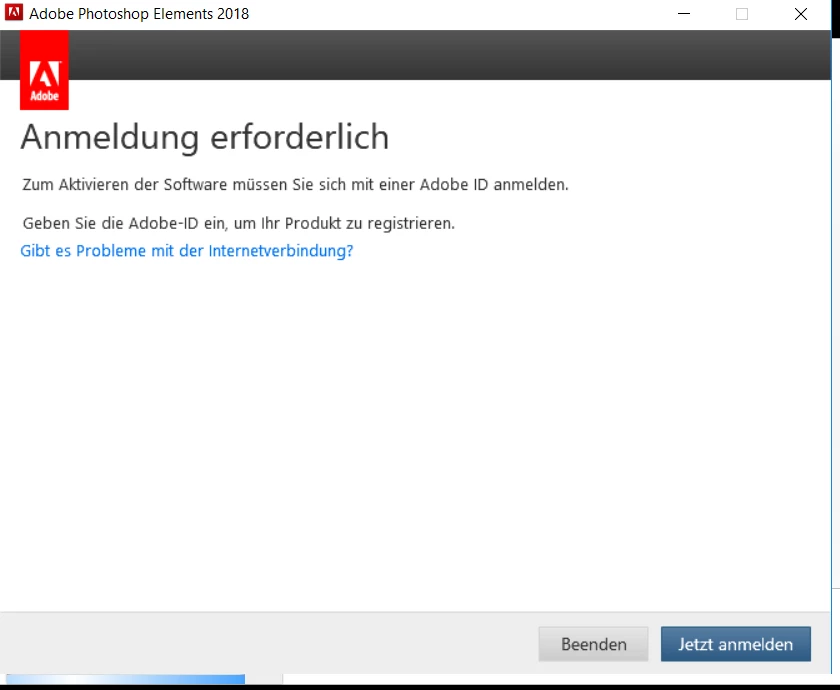840x690 pixels.
Task: Click the 'Geben Sie die Adobe-ID ein' text
Action: [238, 223]
